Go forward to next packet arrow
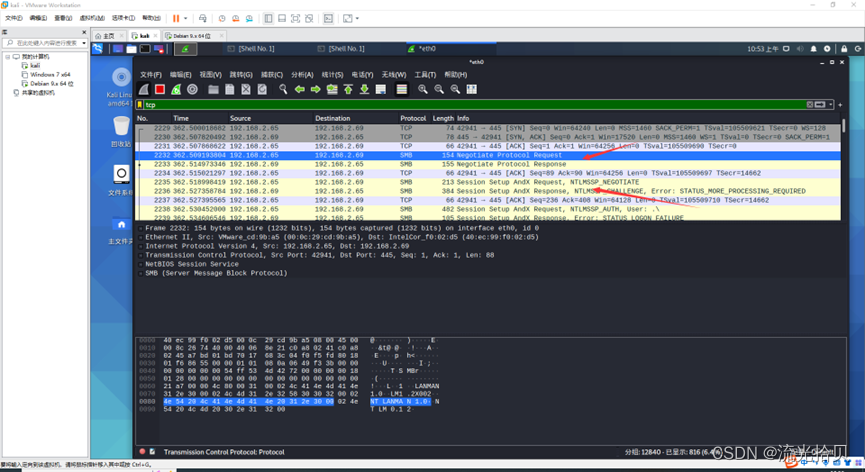865x472 pixels. pyautogui.click(x=316, y=89)
